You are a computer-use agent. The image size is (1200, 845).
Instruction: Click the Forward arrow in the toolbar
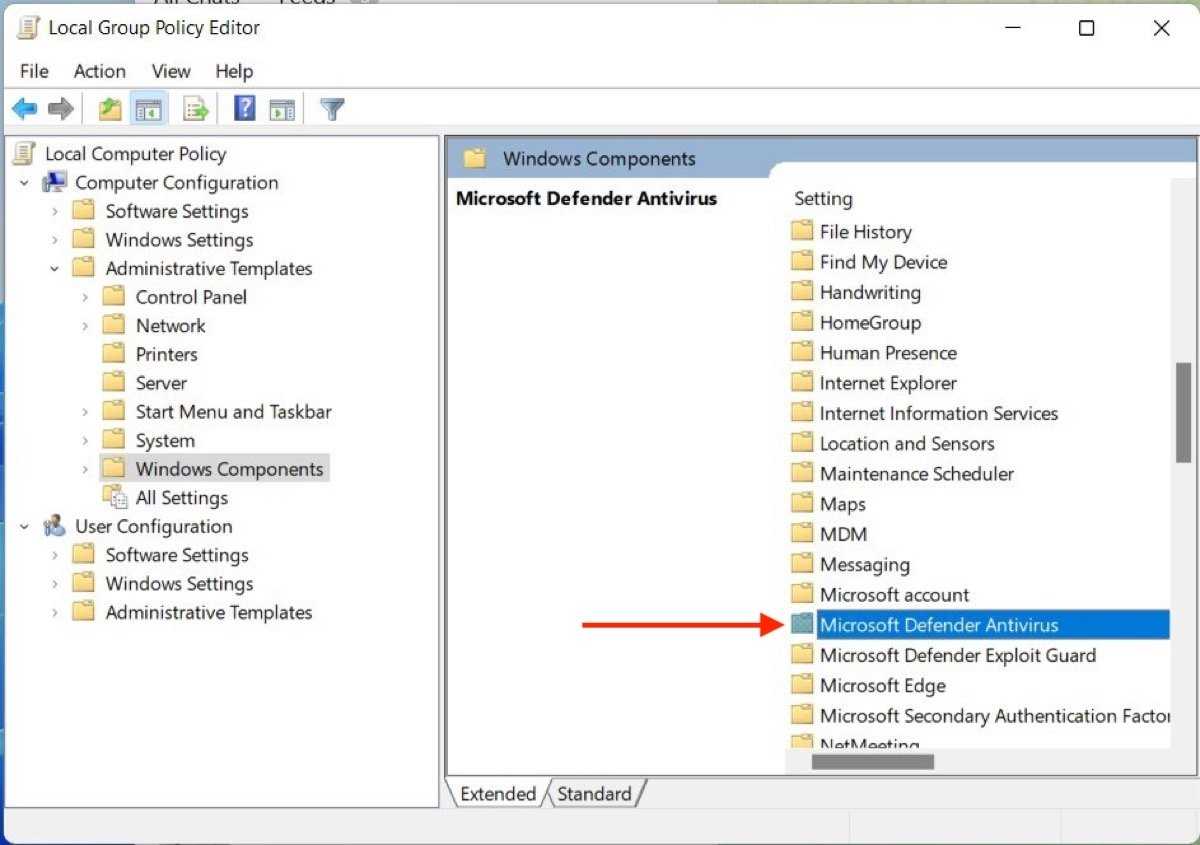tap(61, 109)
